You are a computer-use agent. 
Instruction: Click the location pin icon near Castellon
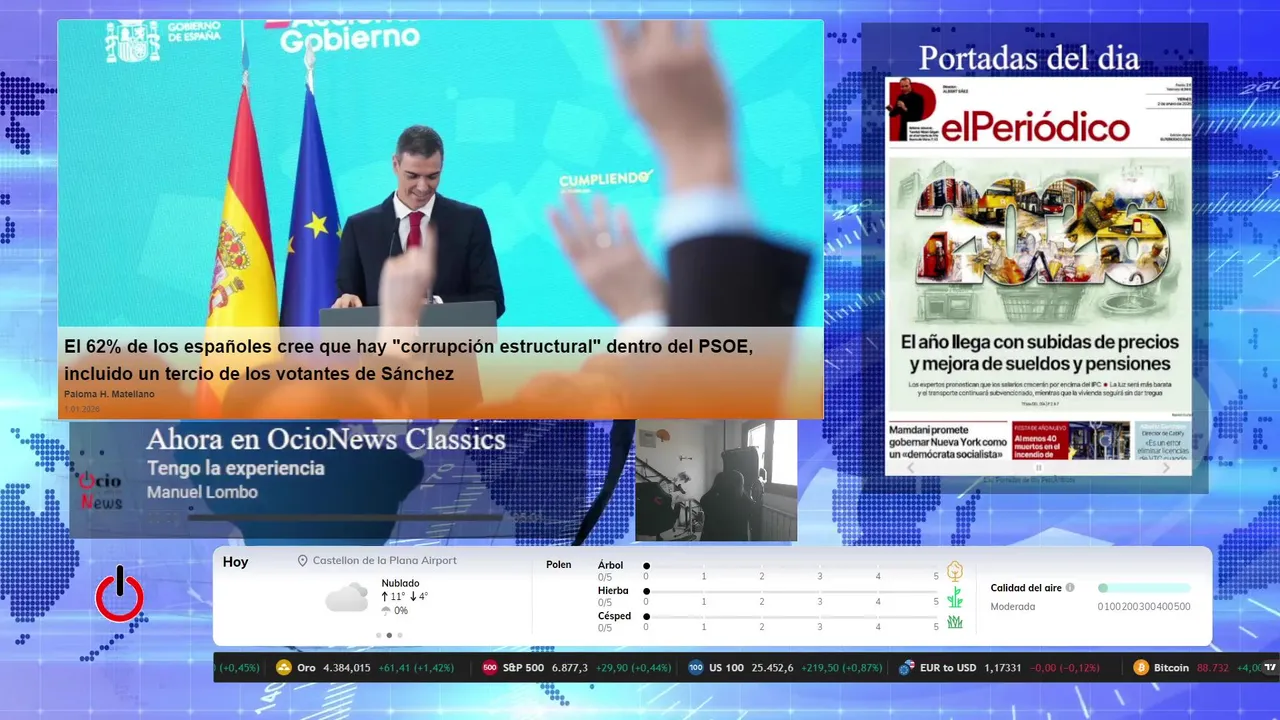click(x=302, y=561)
